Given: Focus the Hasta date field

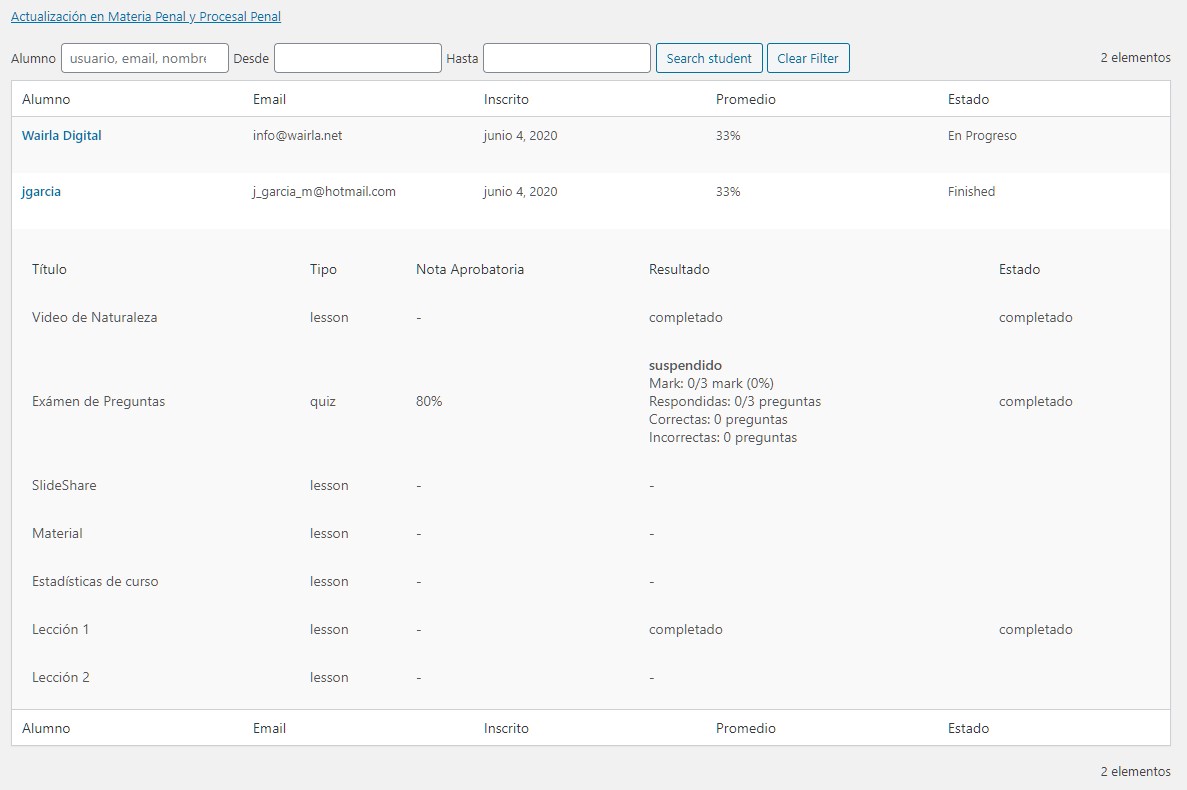Looking at the screenshot, I should click(566, 58).
